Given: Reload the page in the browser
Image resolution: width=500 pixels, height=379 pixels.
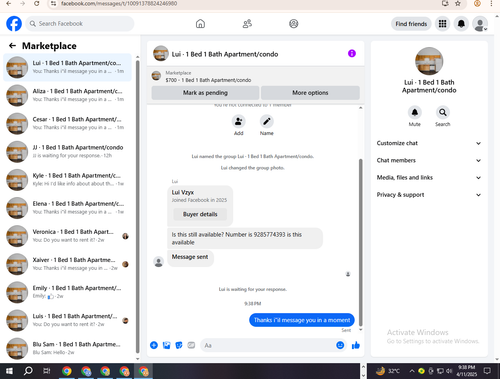Looking at the screenshot, I should point(36,3).
